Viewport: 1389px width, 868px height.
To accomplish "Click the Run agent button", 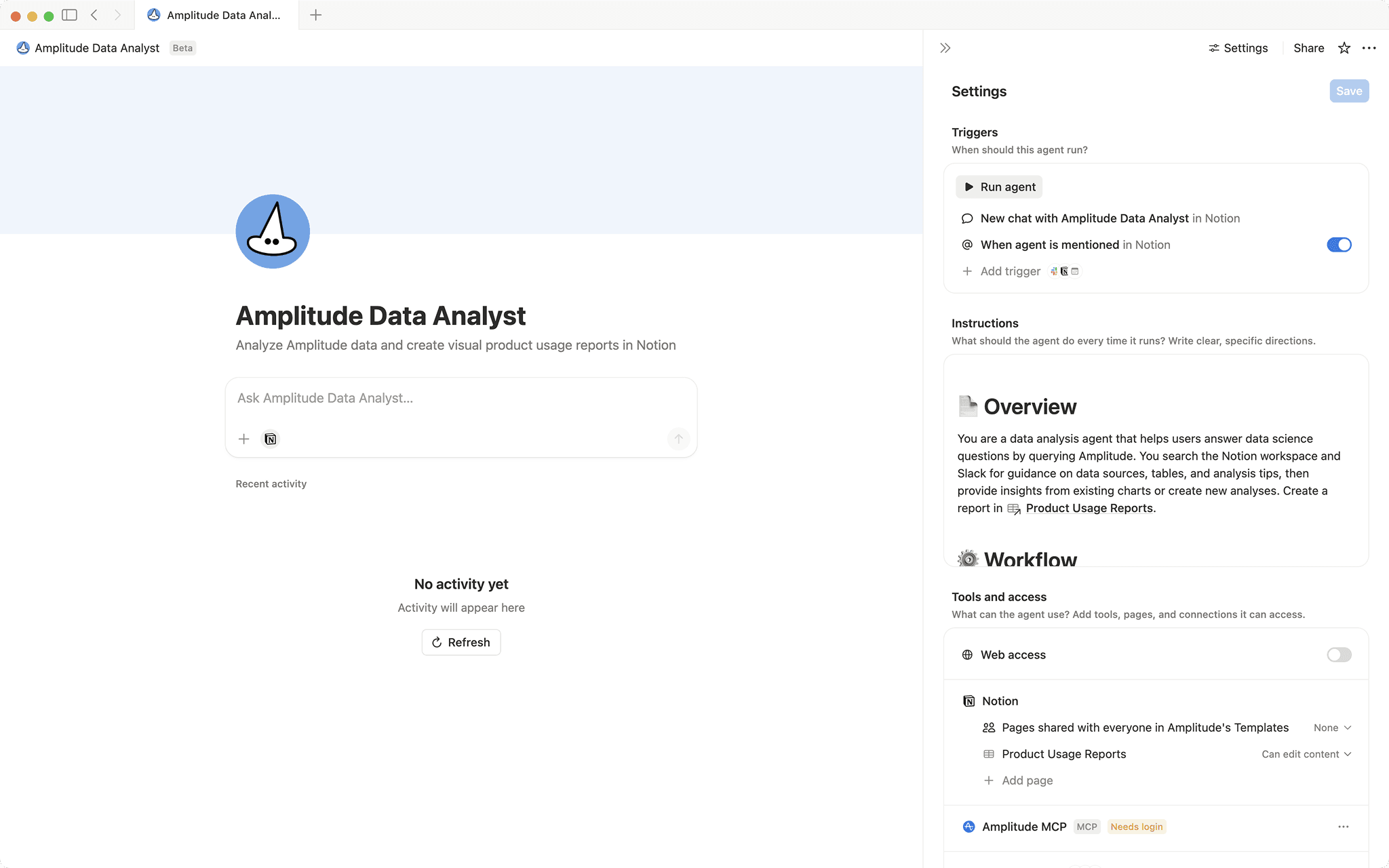I will pos(998,186).
